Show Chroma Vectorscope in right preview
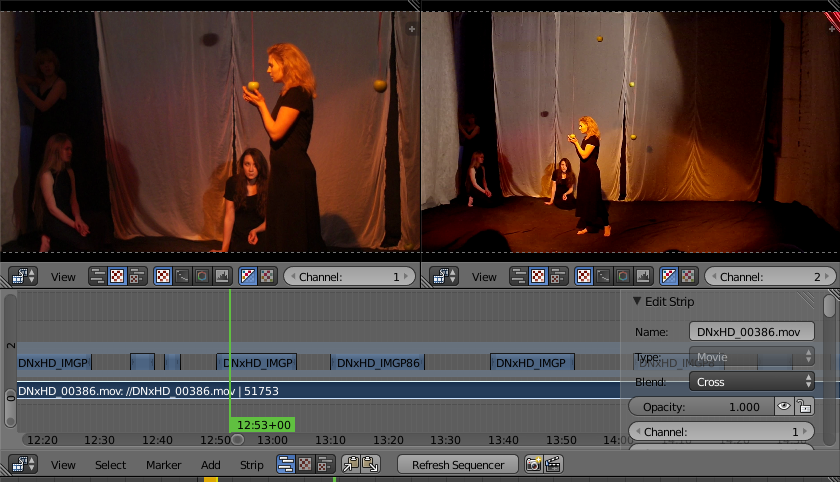 (623, 276)
